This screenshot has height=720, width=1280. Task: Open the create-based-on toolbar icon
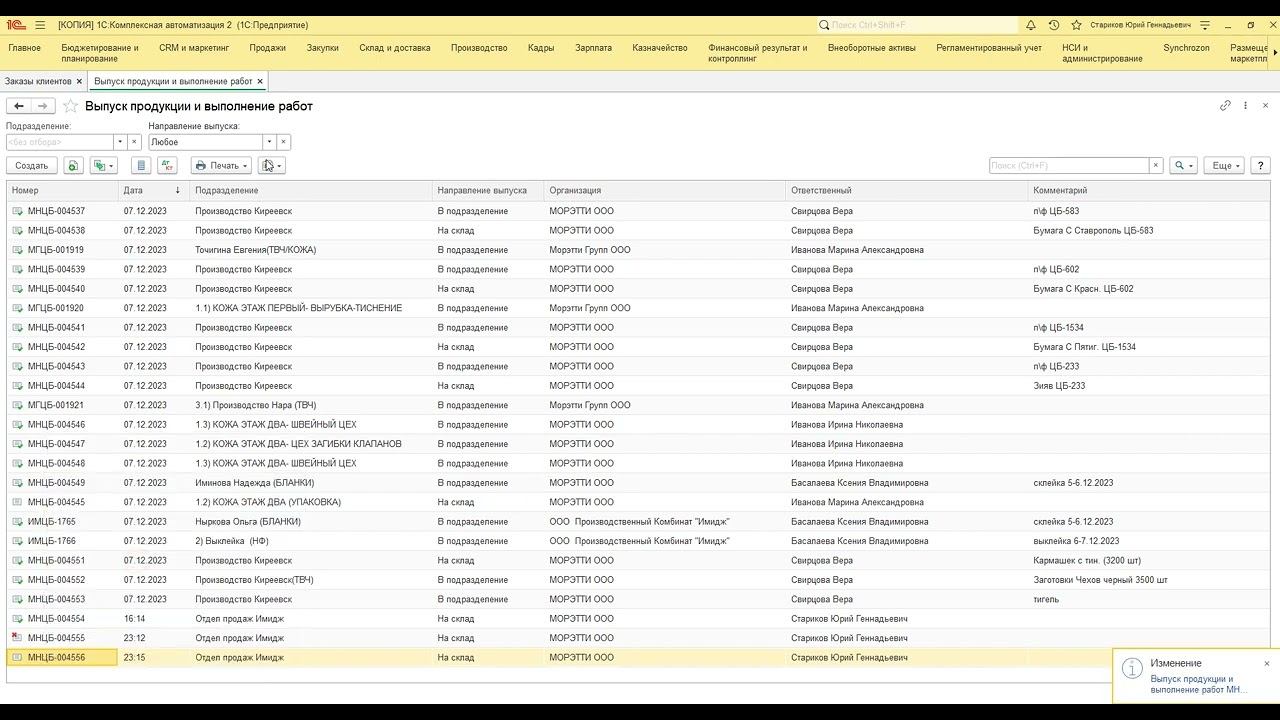point(103,166)
